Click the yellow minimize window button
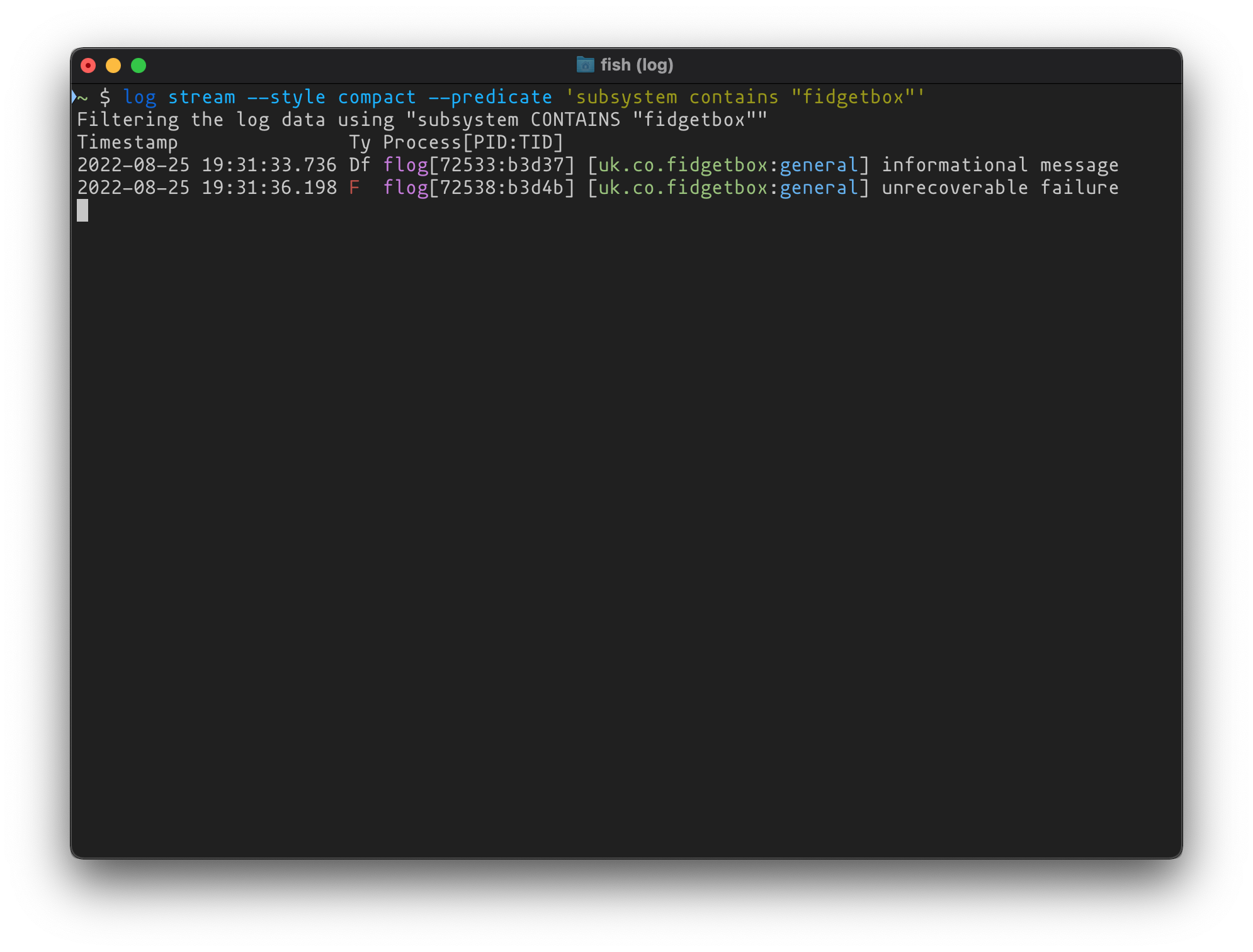The image size is (1253, 952). tap(113, 65)
